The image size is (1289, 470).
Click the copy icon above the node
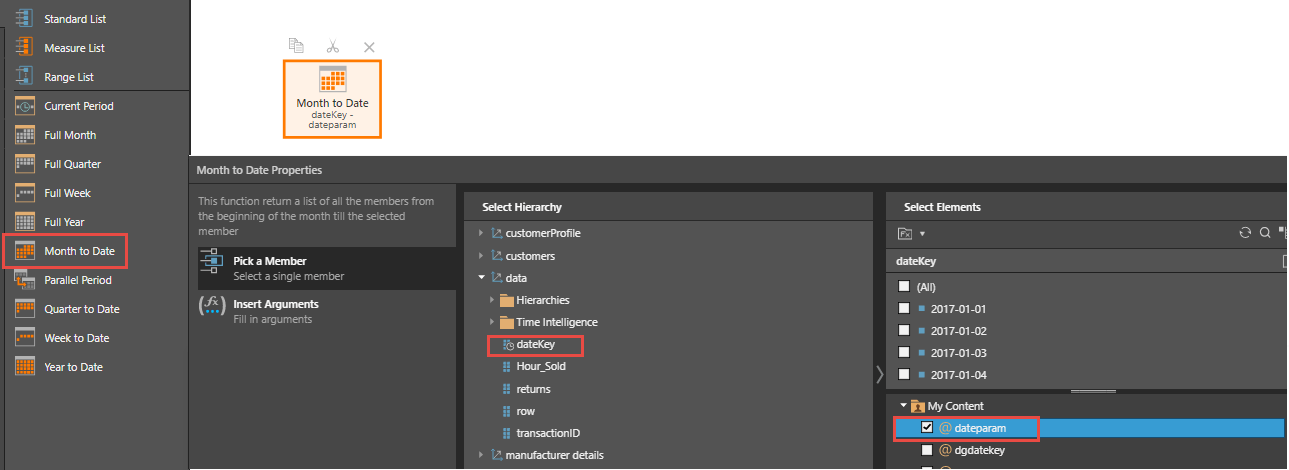(295, 46)
